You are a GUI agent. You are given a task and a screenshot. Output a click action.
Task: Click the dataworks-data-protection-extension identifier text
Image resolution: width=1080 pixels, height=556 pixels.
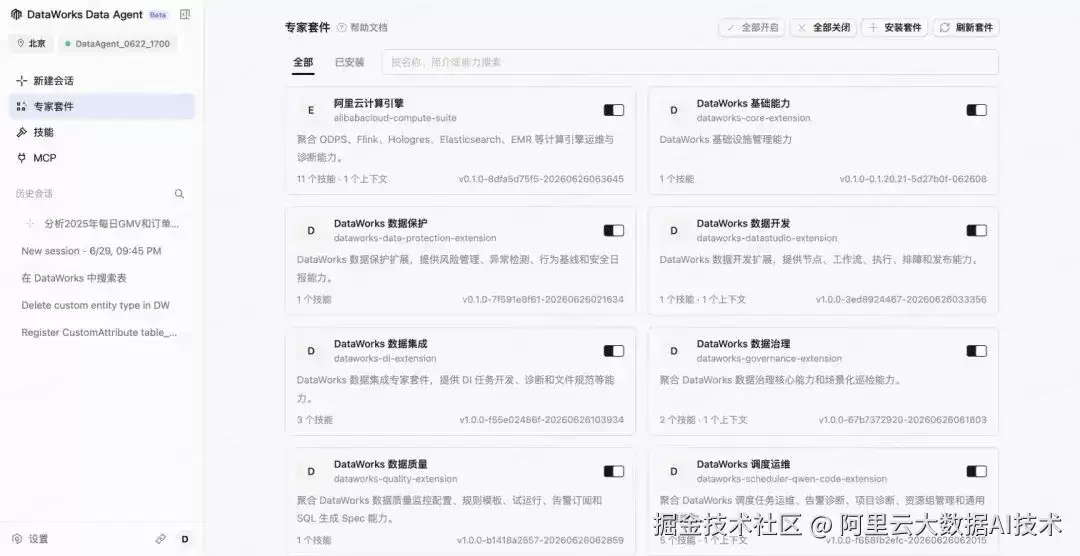(x=415, y=238)
